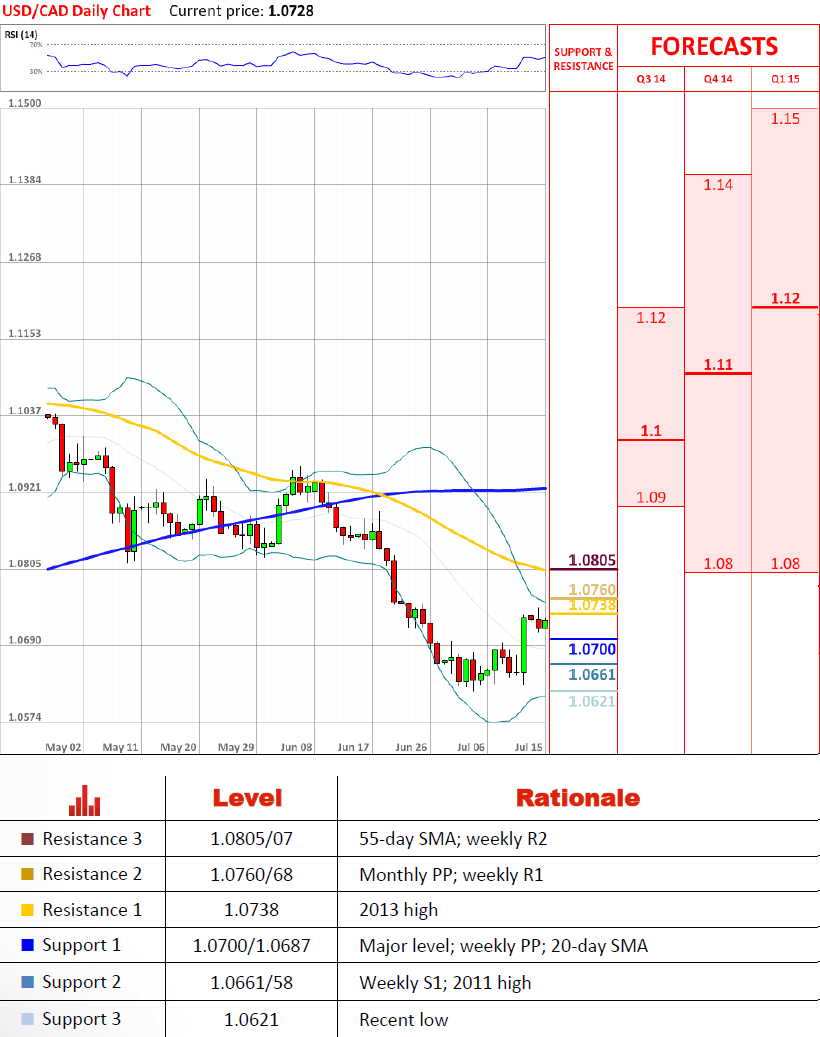820x1037 pixels.
Task: Click the 1.14 forecast value in Q4 14
Action: click(718, 185)
